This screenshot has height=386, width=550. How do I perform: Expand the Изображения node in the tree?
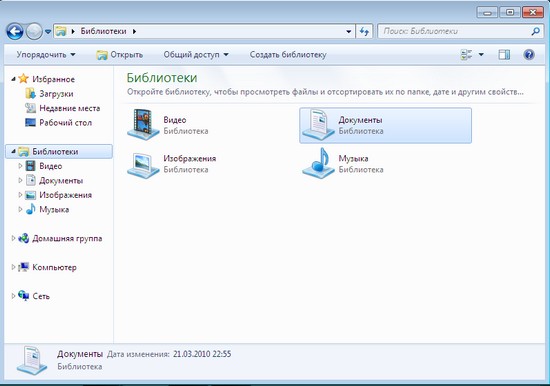click(x=20, y=194)
